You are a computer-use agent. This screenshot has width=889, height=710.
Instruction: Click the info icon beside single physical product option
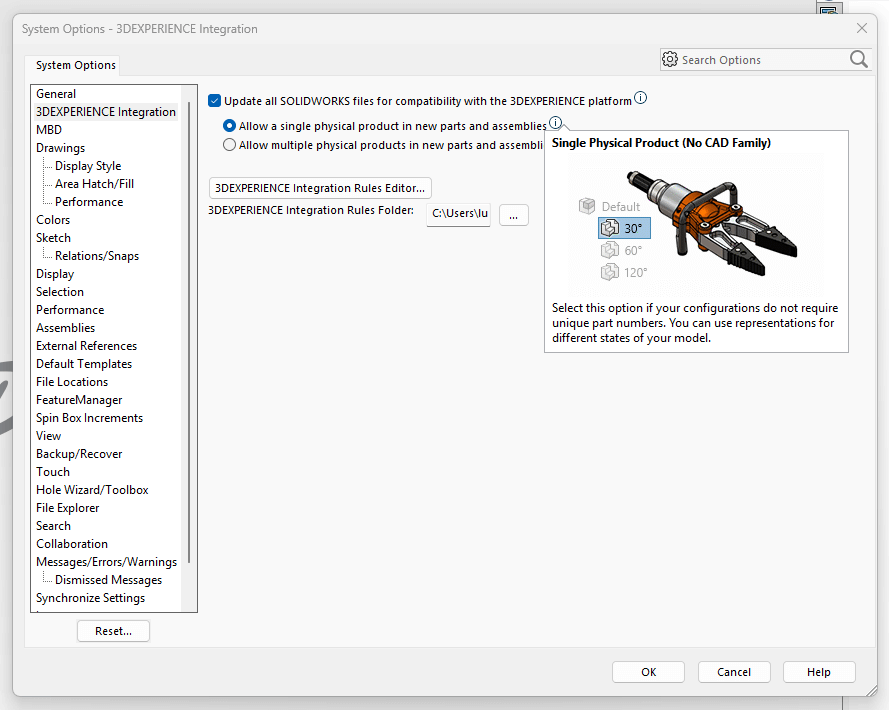(x=556, y=122)
